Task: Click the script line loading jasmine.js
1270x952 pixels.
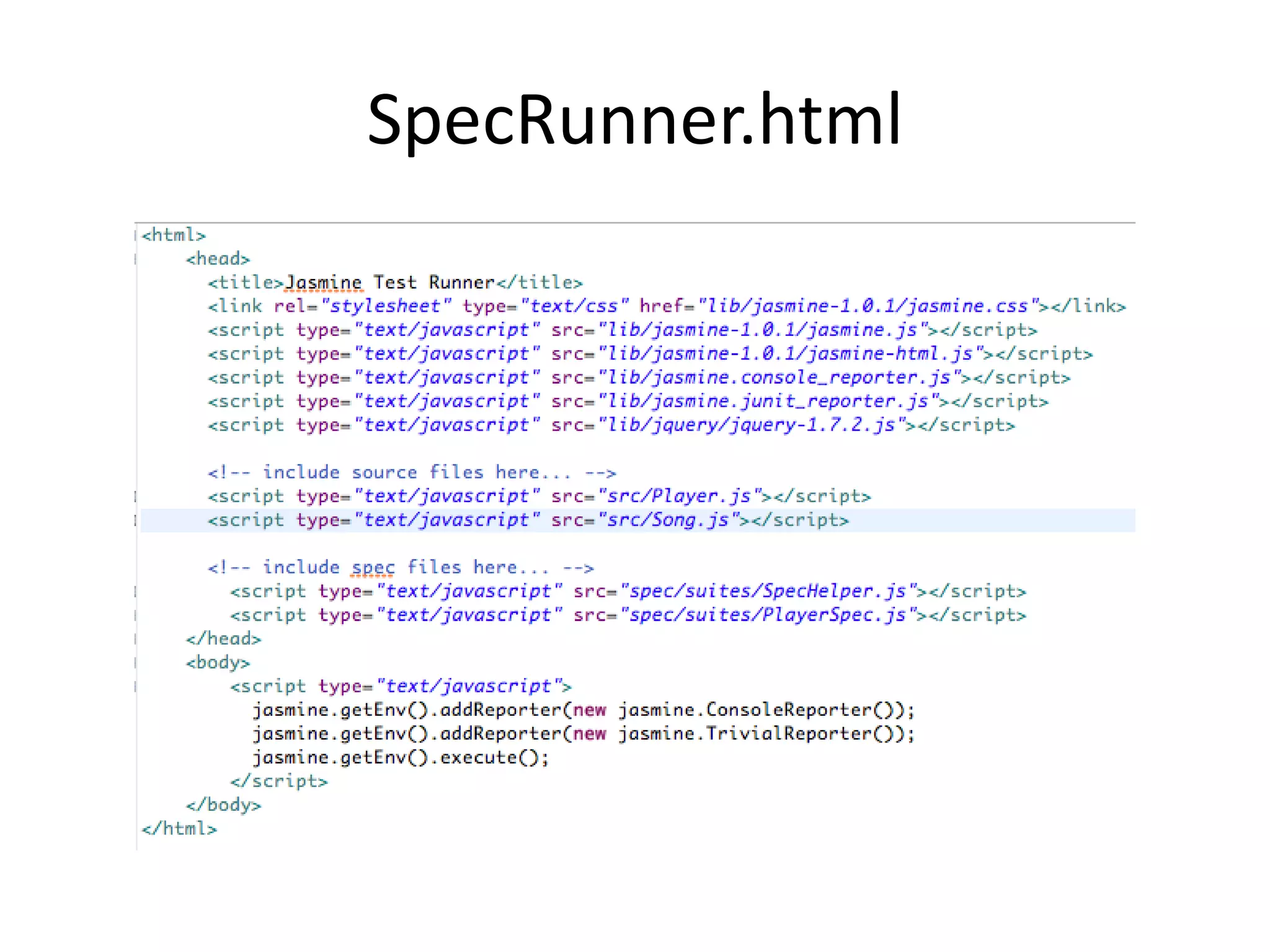Action: (x=623, y=330)
